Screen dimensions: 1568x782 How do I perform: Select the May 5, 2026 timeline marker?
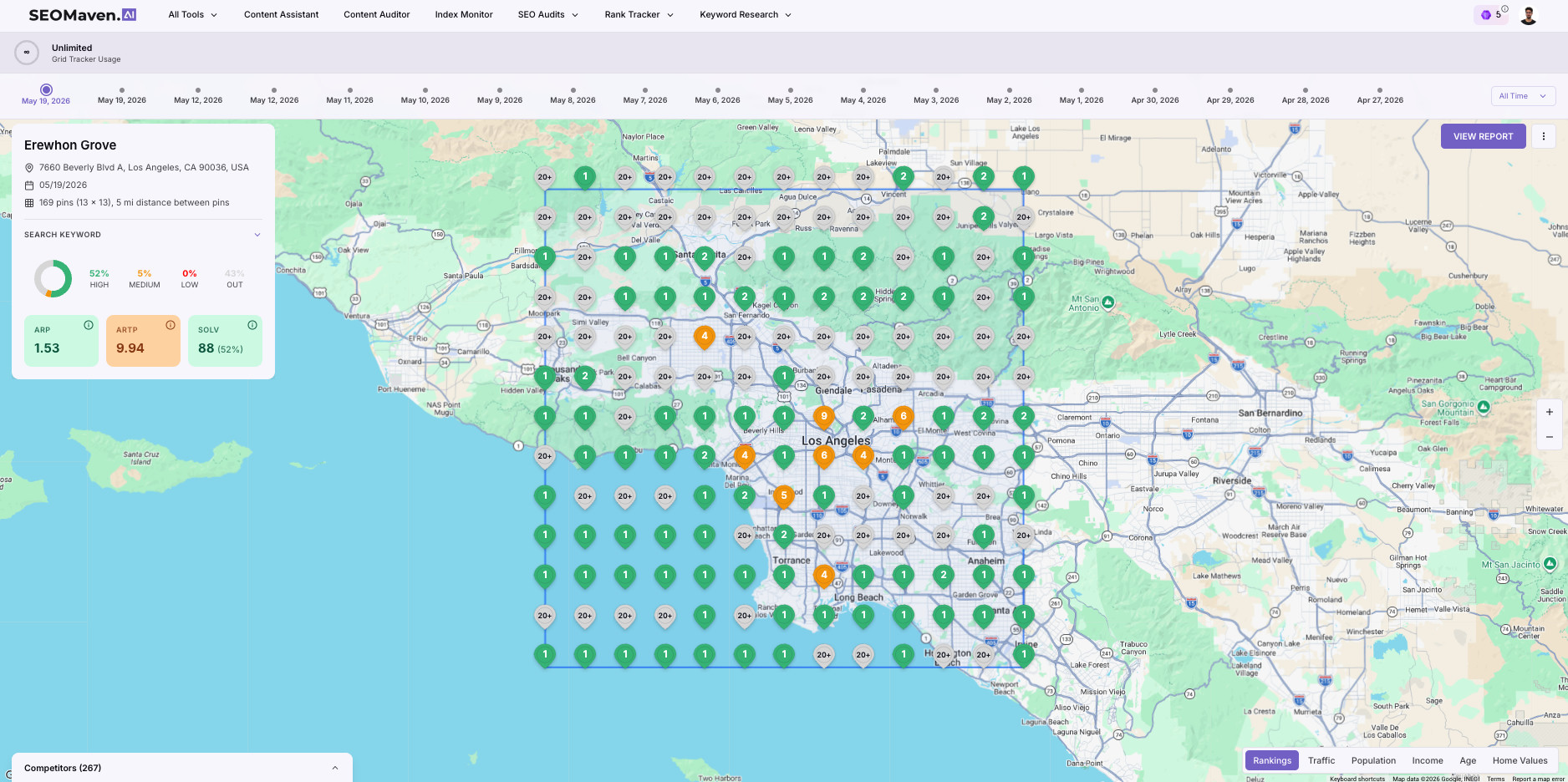pos(790,90)
